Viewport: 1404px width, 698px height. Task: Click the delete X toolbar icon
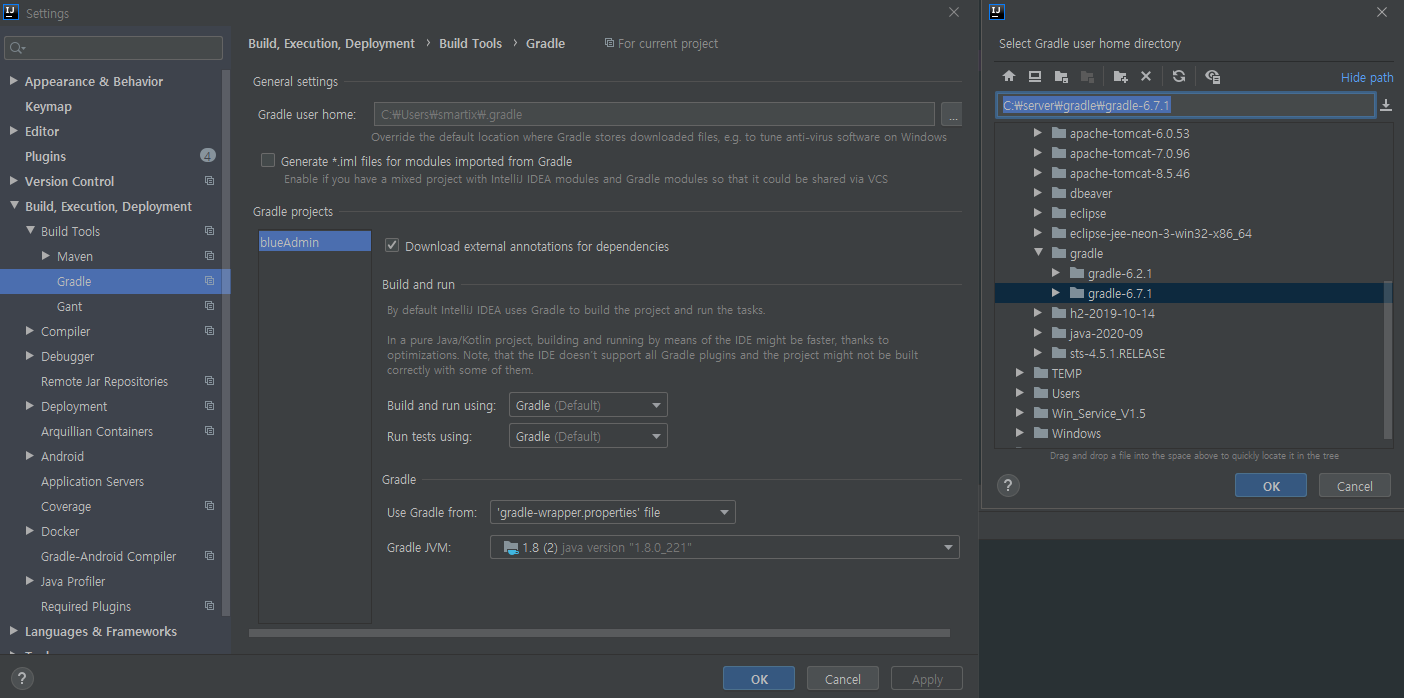(x=1146, y=76)
